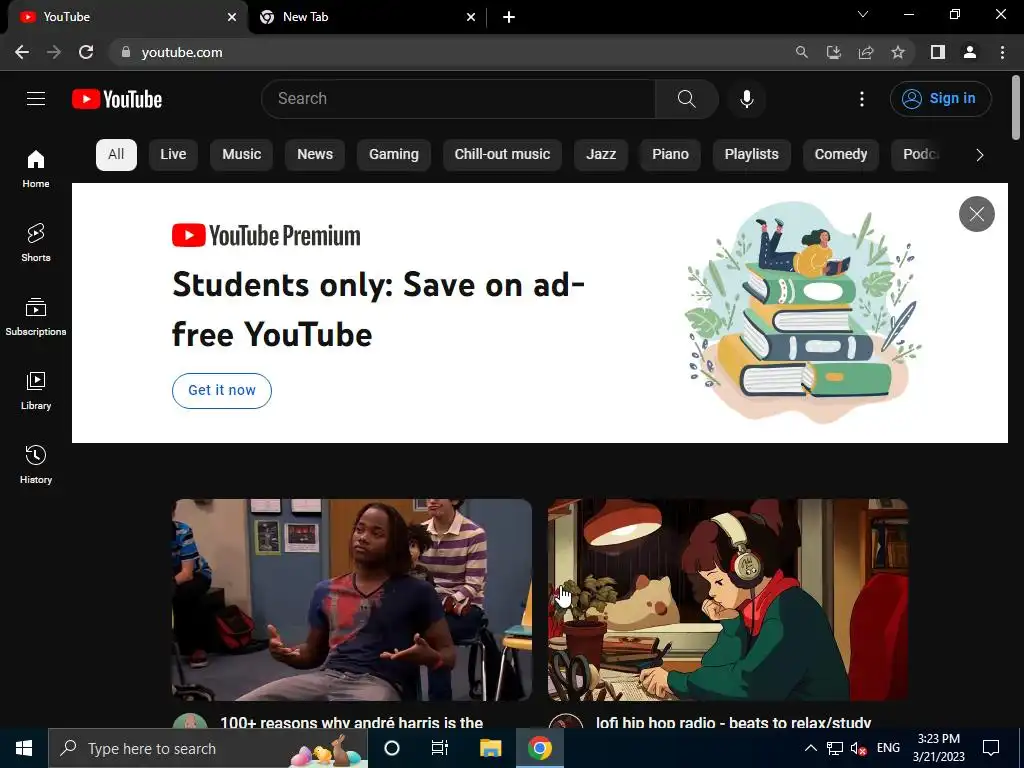
Task: Filter by Piano chip
Action: click(670, 155)
